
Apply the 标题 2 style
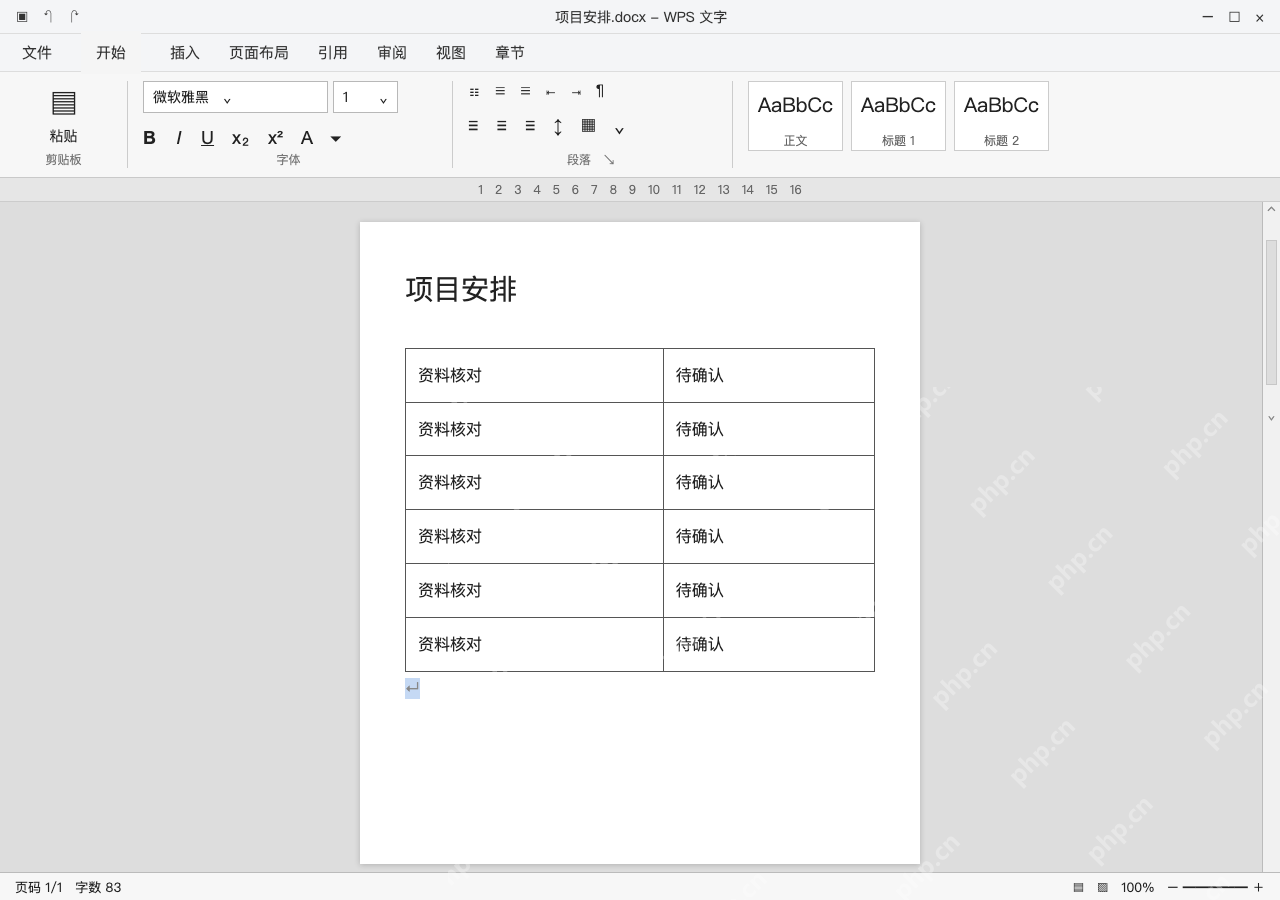(1001, 116)
